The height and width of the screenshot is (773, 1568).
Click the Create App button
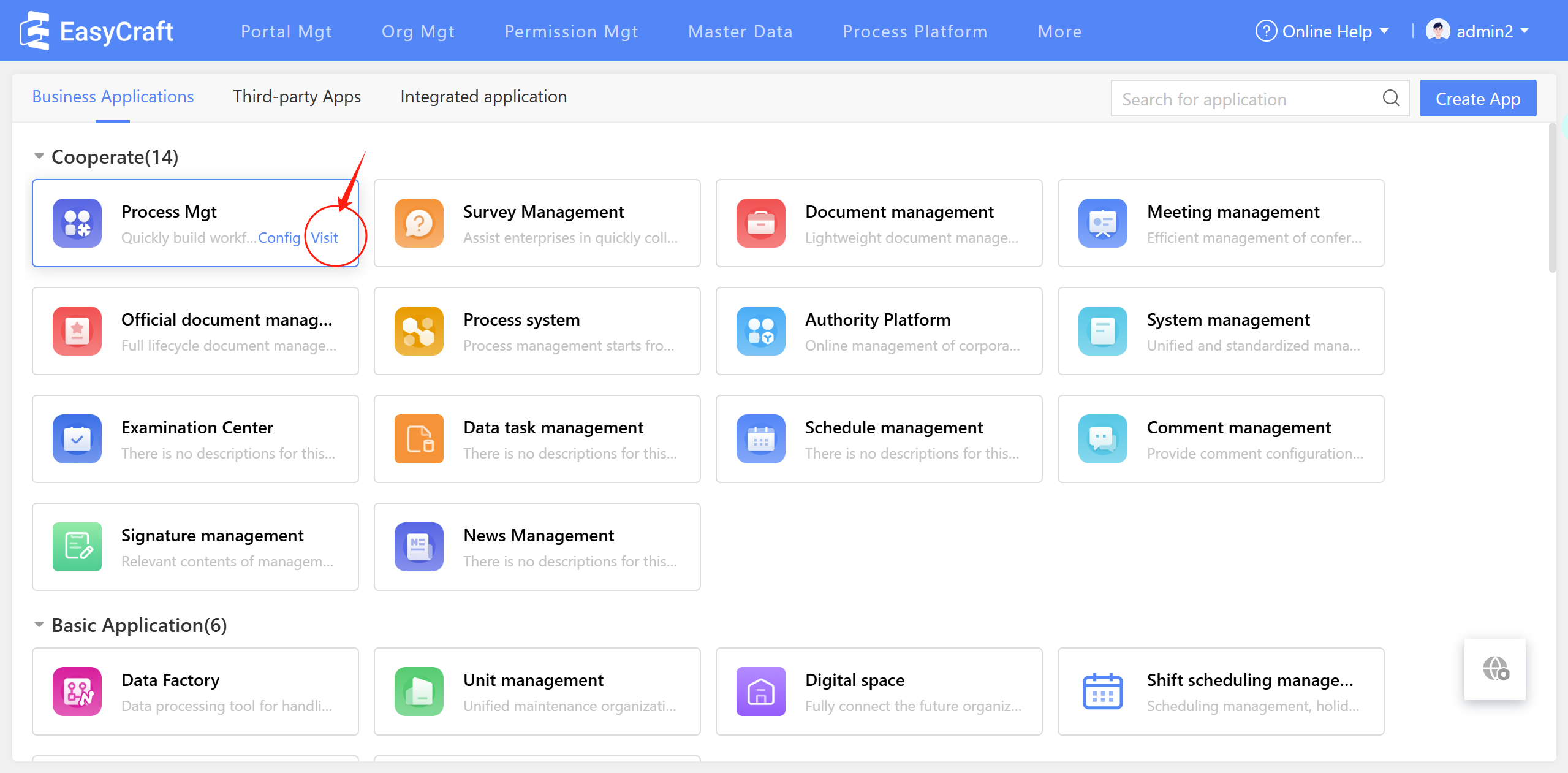coord(1477,99)
